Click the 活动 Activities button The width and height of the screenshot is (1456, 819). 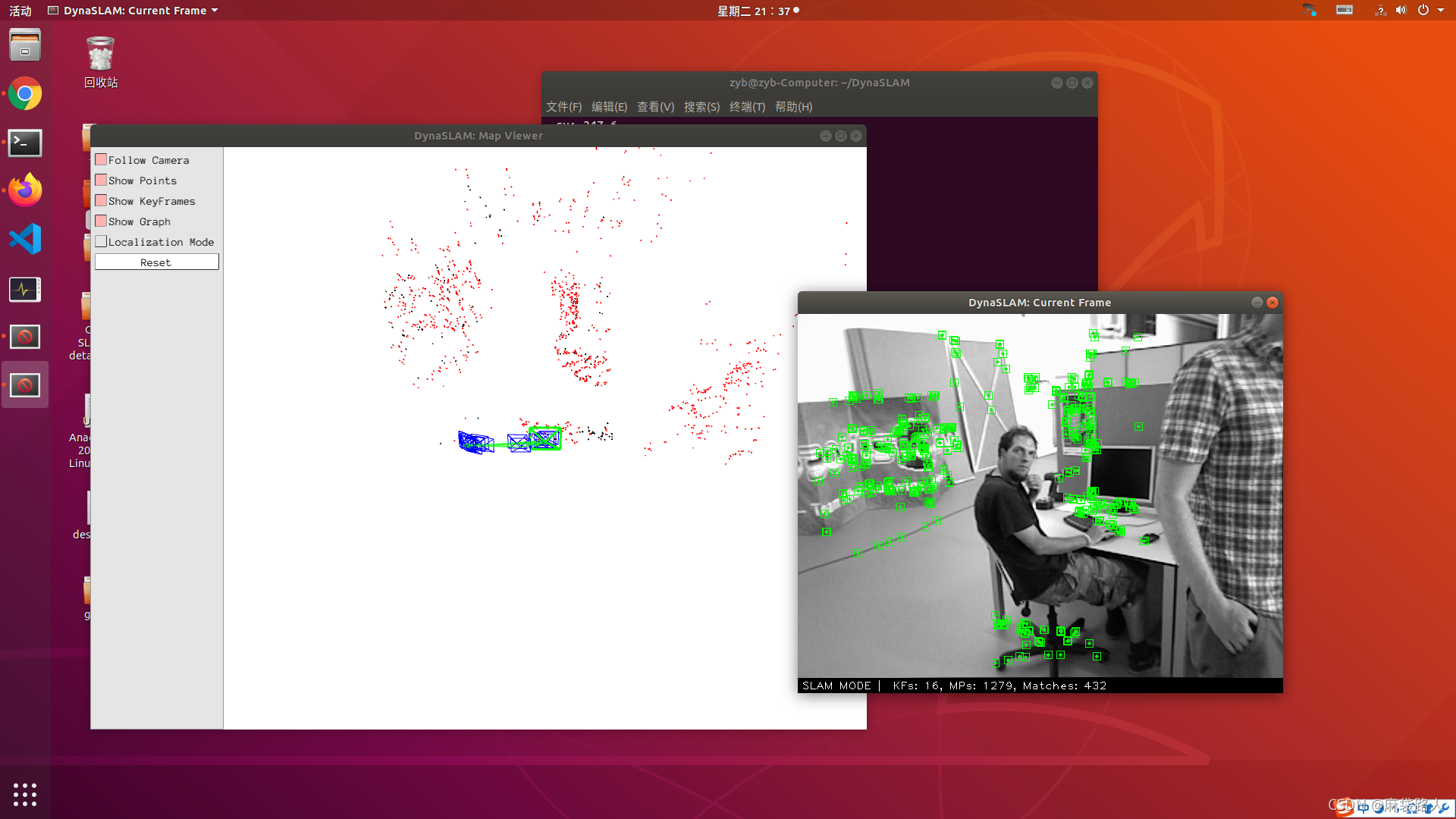pyautogui.click(x=20, y=11)
